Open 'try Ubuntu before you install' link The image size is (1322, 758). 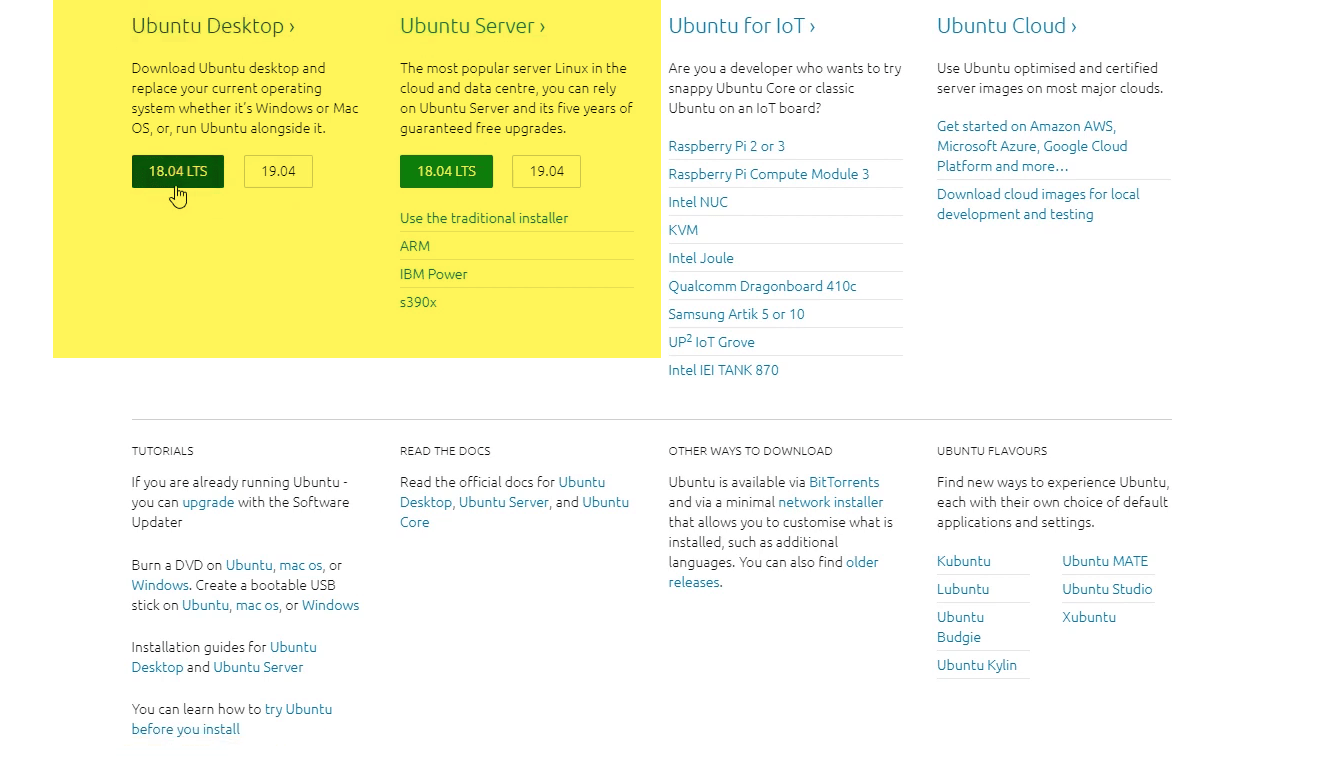point(232,719)
